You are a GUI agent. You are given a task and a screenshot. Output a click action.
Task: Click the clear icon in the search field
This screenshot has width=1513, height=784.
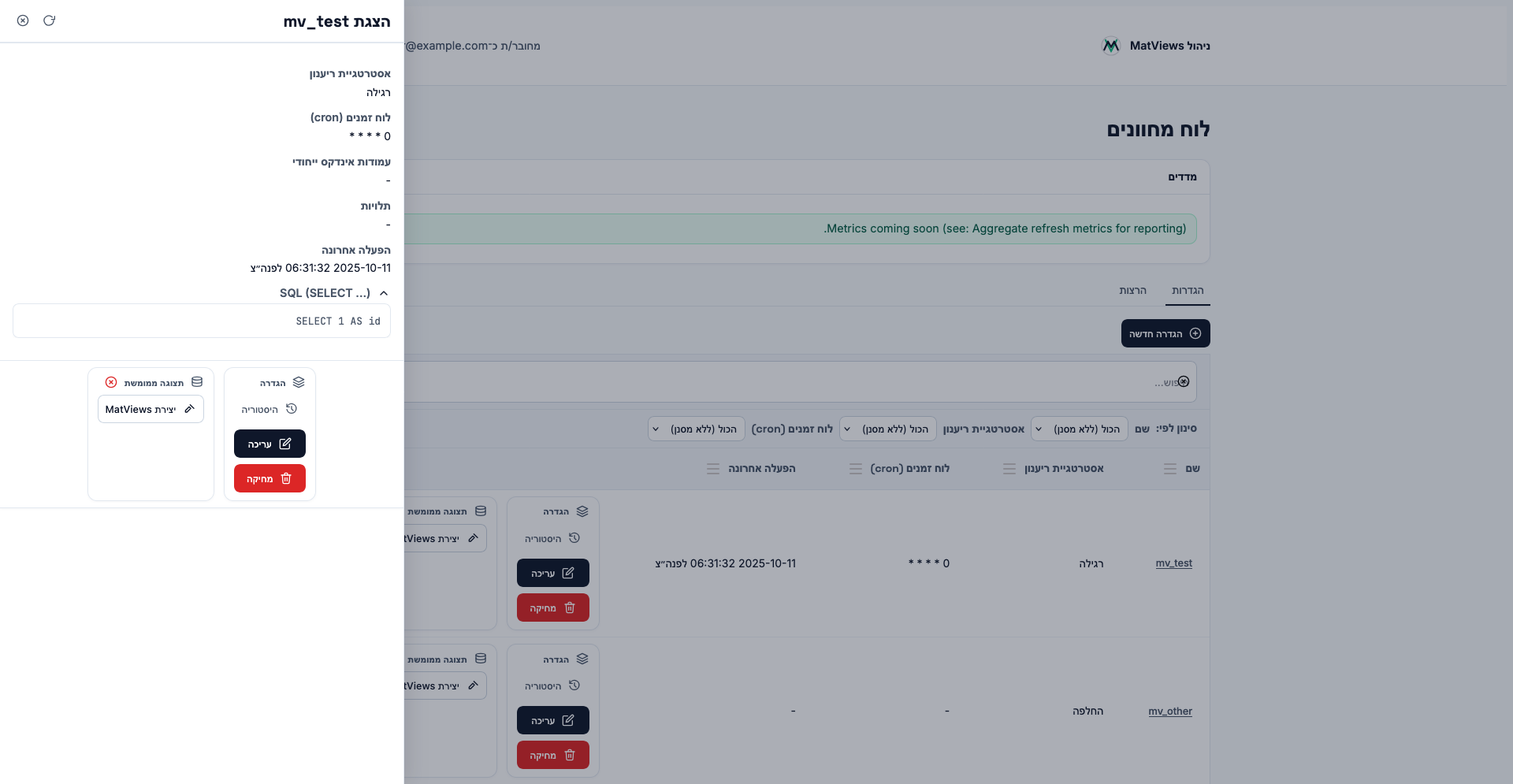point(1183,381)
